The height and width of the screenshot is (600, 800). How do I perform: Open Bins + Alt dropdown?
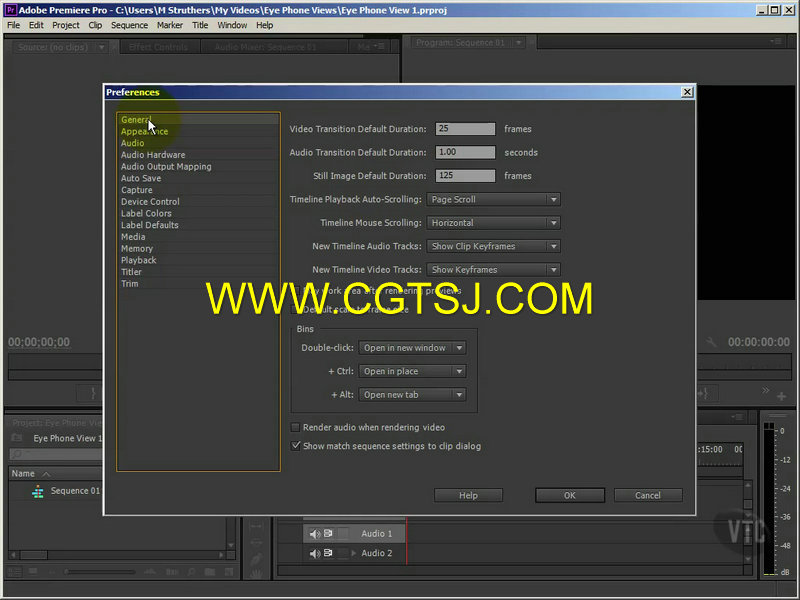412,395
